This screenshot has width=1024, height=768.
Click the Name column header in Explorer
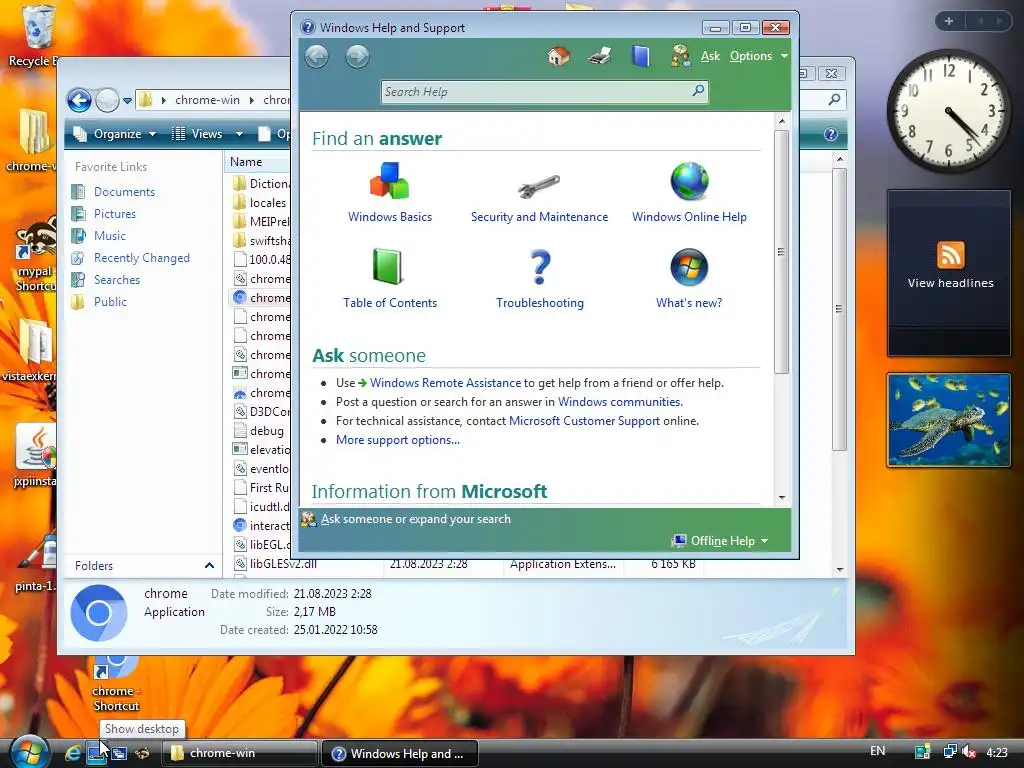click(x=259, y=161)
